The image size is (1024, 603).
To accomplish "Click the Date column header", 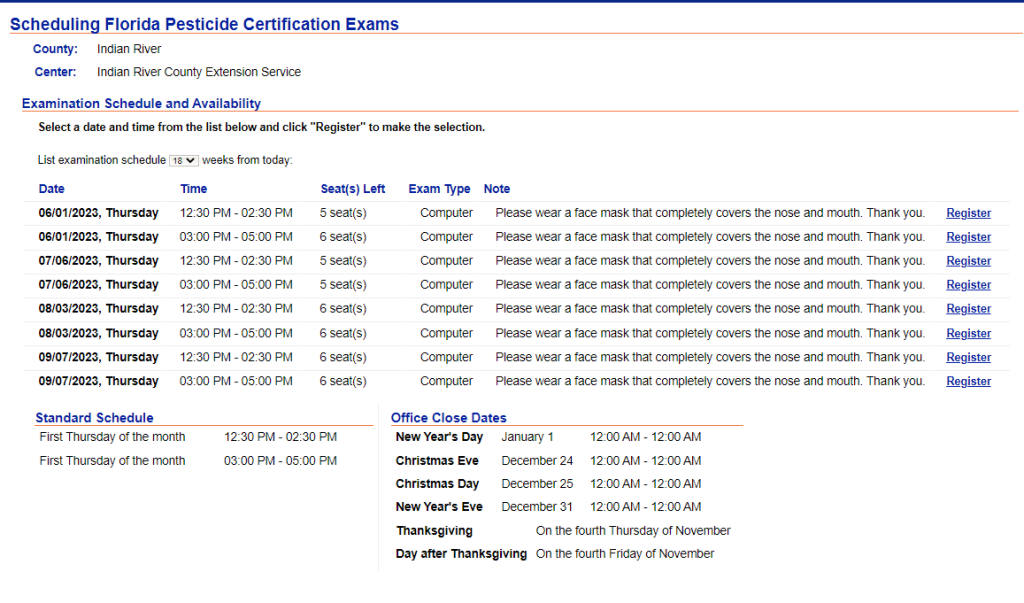I will (x=52, y=189).
